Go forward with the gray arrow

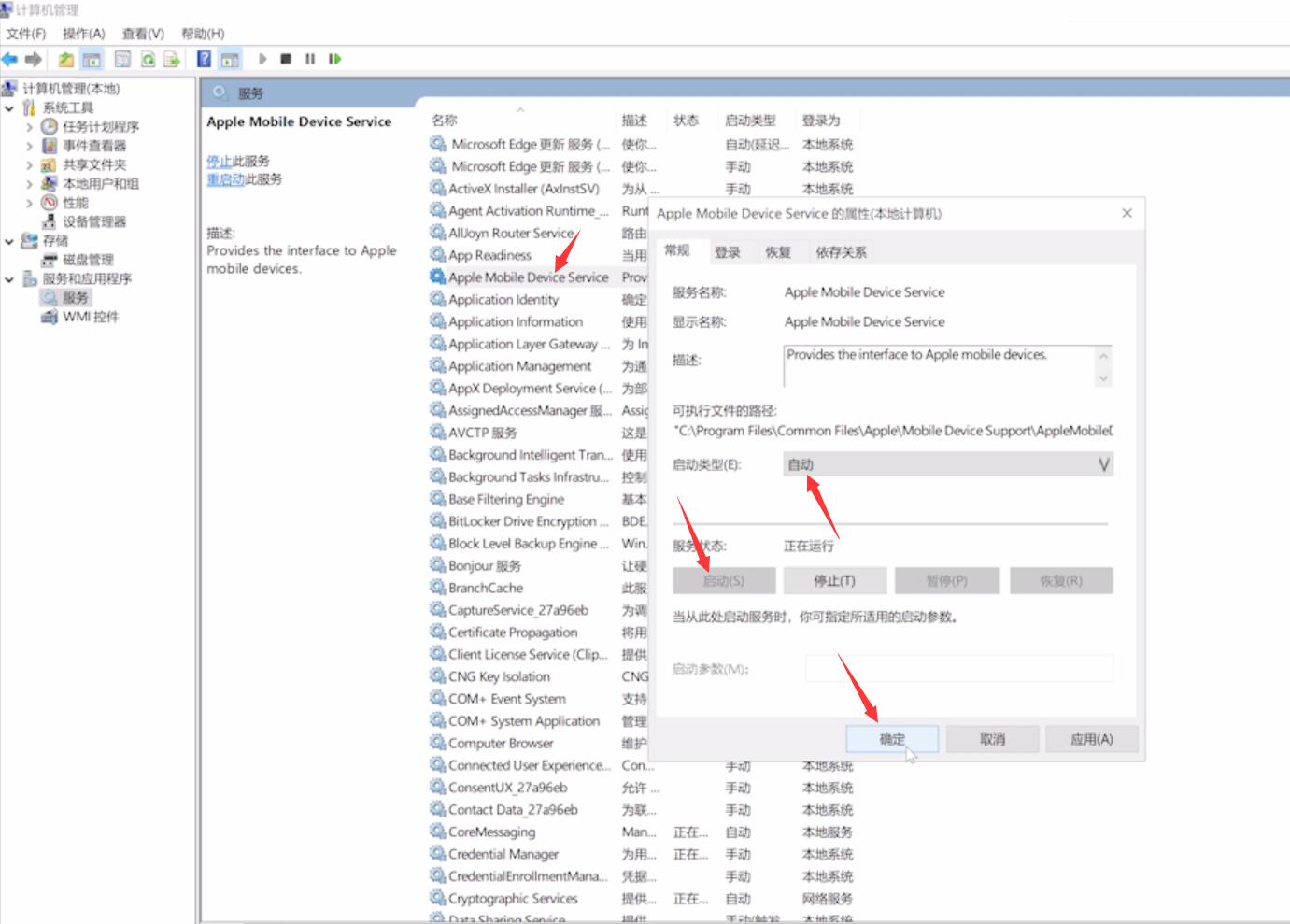click(x=34, y=59)
